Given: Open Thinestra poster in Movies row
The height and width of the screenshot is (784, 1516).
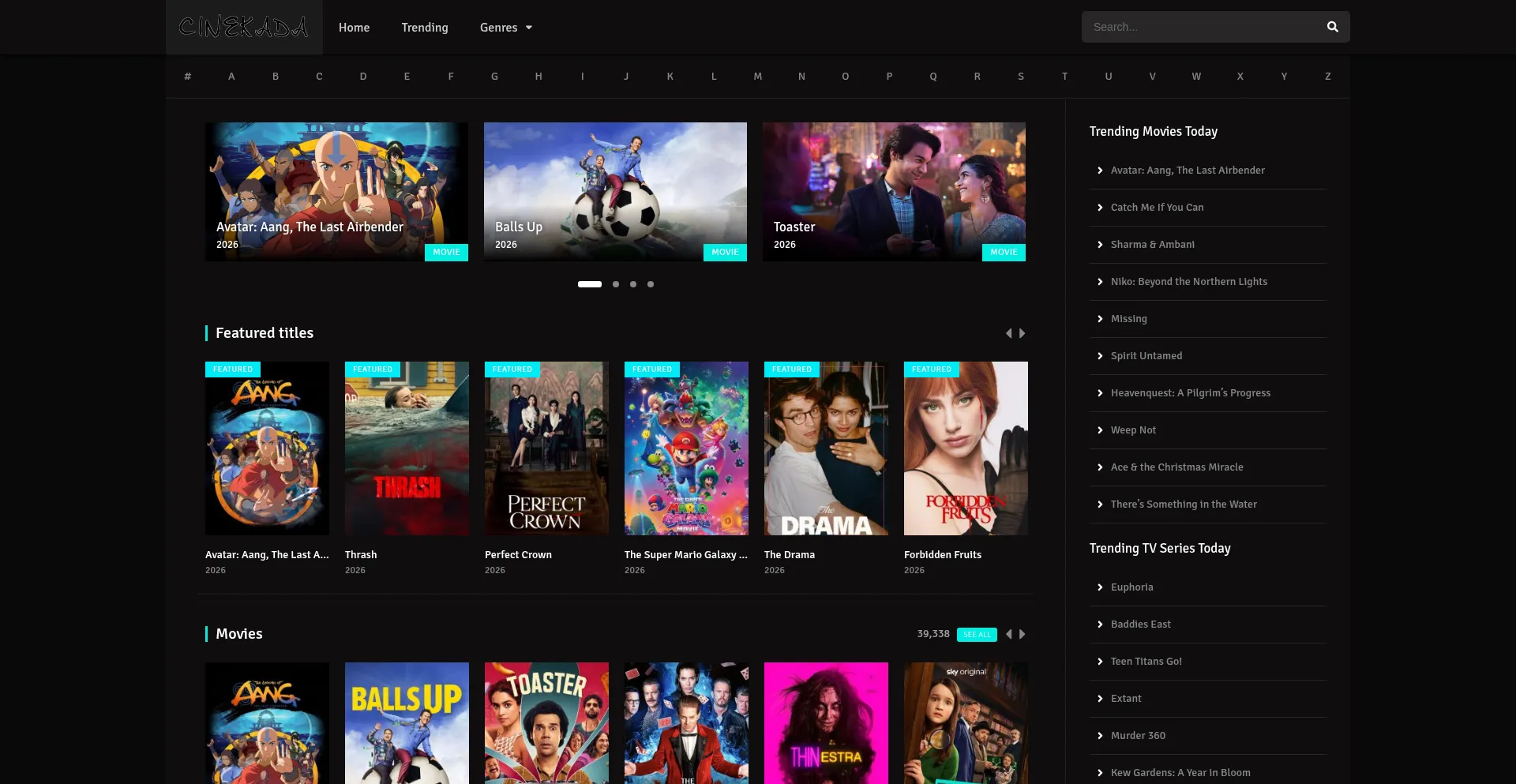Looking at the screenshot, I should [826, 723].
